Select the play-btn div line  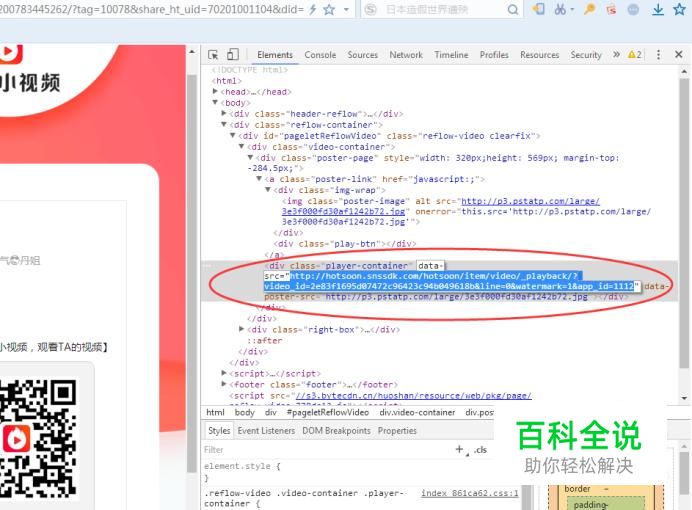tap(344, 244)
